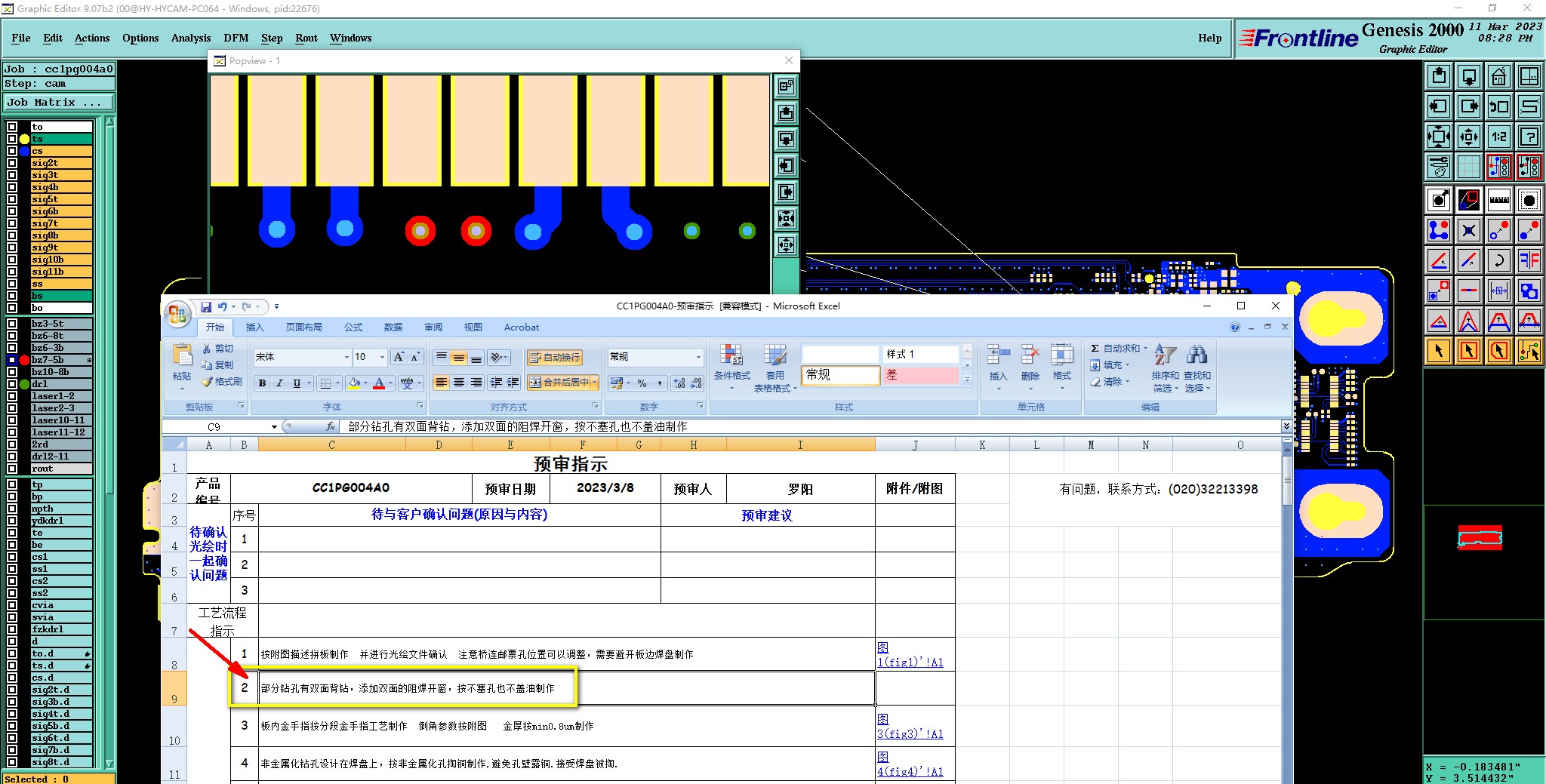Click the Italic button in Excel ribbon
This screenshot has height=784, width=1546.
pyautogui.click(x=279, y=383)
